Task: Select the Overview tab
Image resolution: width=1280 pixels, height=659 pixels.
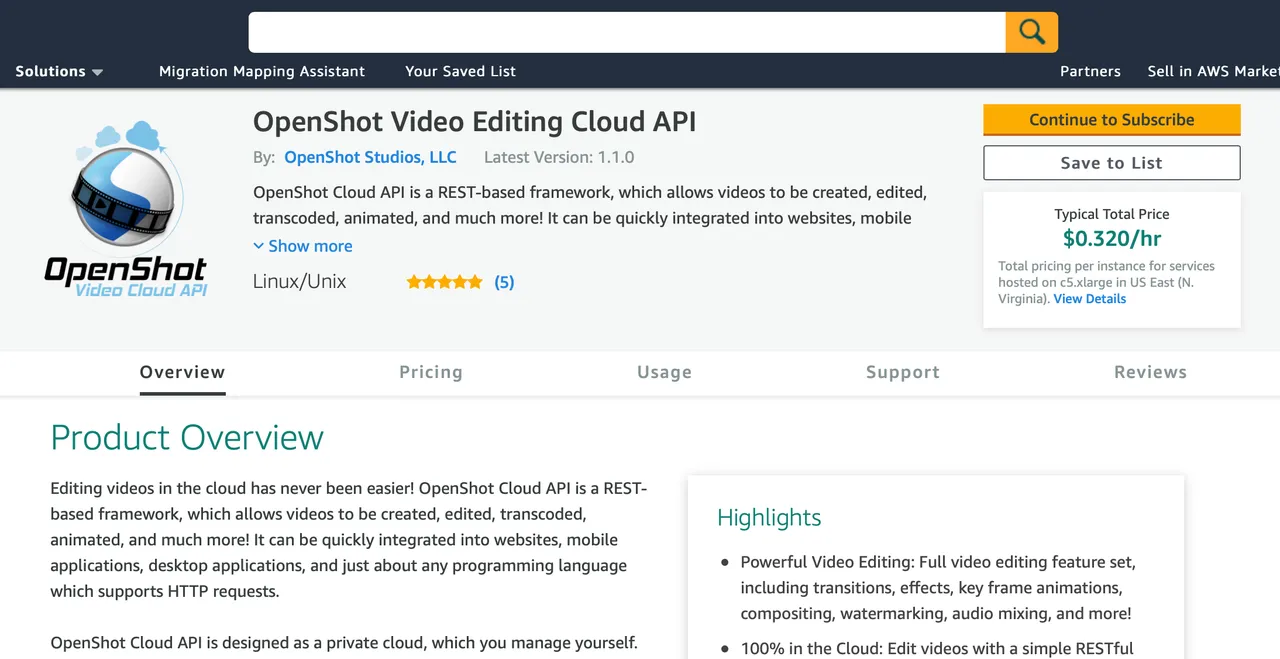Action: [x=182, y=372]
